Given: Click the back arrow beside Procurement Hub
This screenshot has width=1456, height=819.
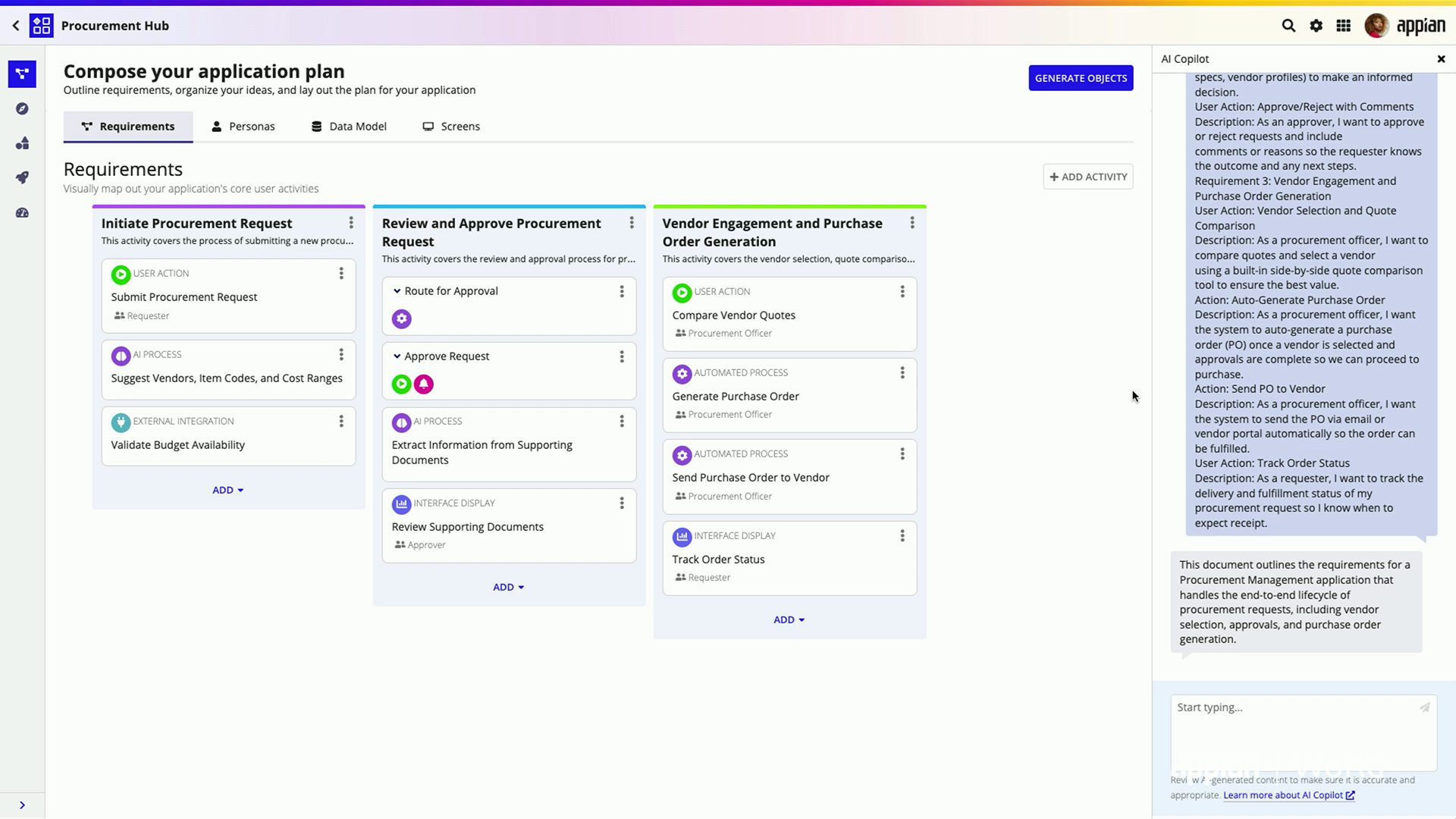Looking at the screenshot, I should [x=16, y=26].
